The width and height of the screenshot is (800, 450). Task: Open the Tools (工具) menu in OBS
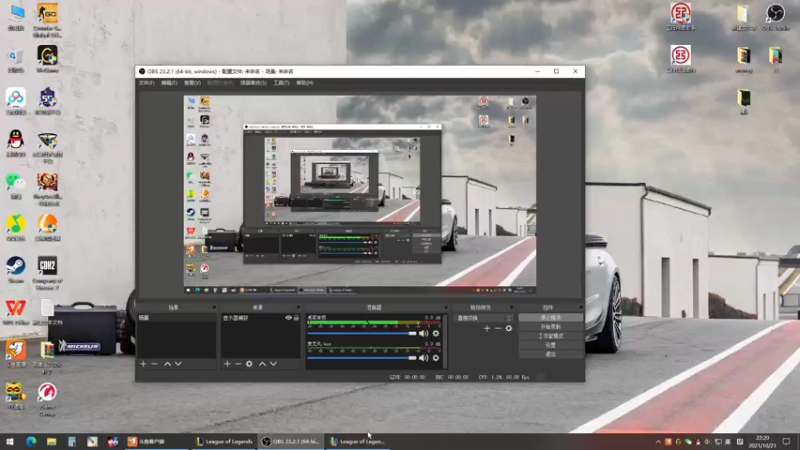[x=281, y=83]
